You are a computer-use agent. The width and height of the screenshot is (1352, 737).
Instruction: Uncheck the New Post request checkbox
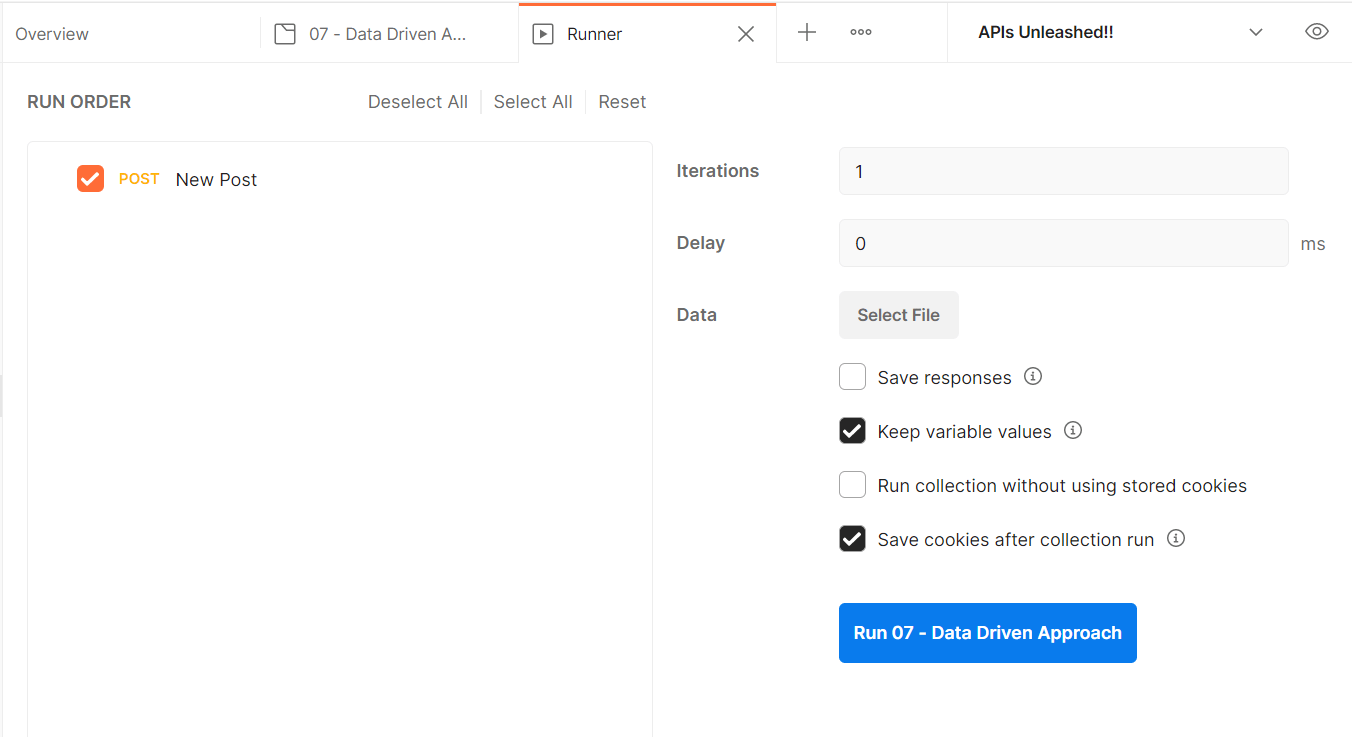click(90, 179)
